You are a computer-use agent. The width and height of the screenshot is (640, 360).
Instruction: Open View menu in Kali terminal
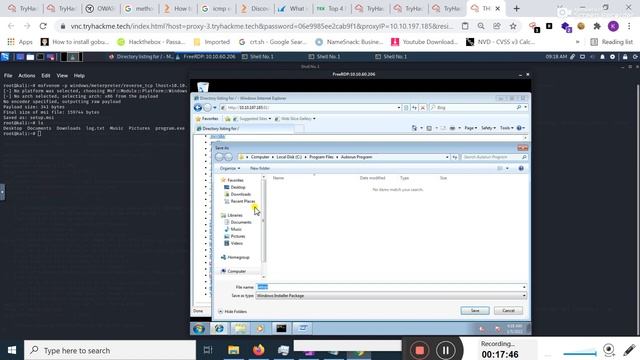[62, 76]
